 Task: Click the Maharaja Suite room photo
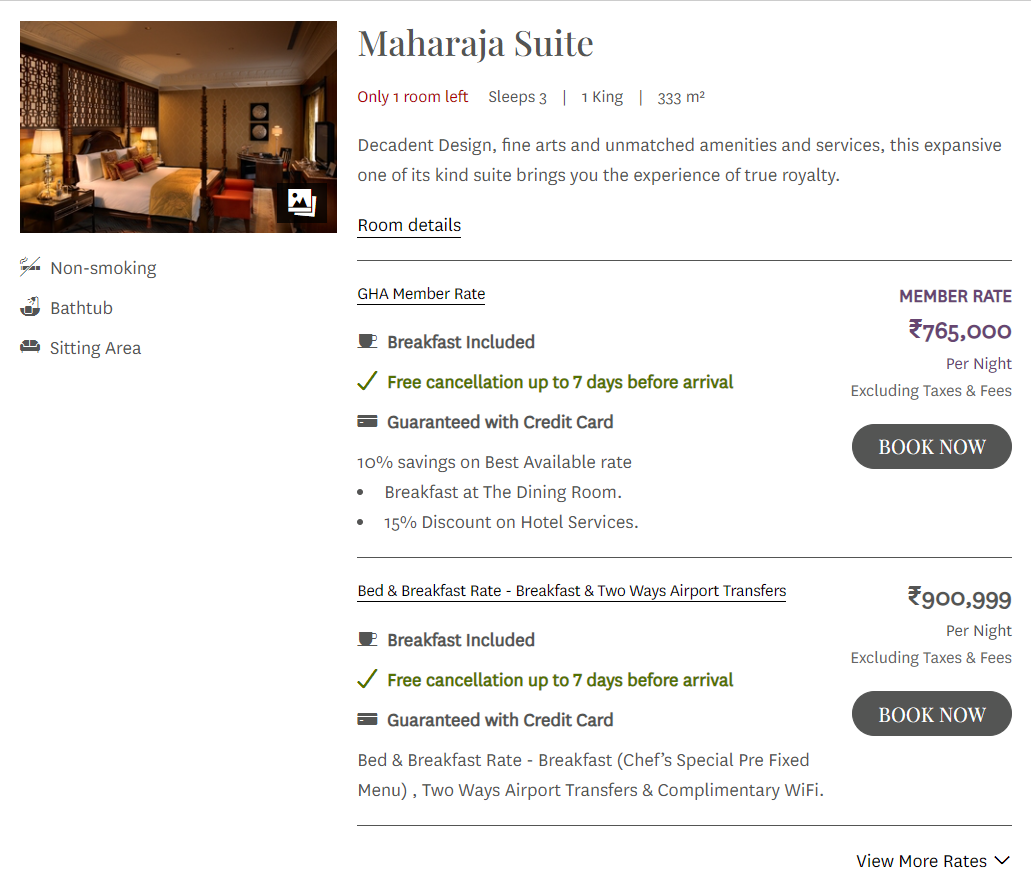(x=178, y=127)
